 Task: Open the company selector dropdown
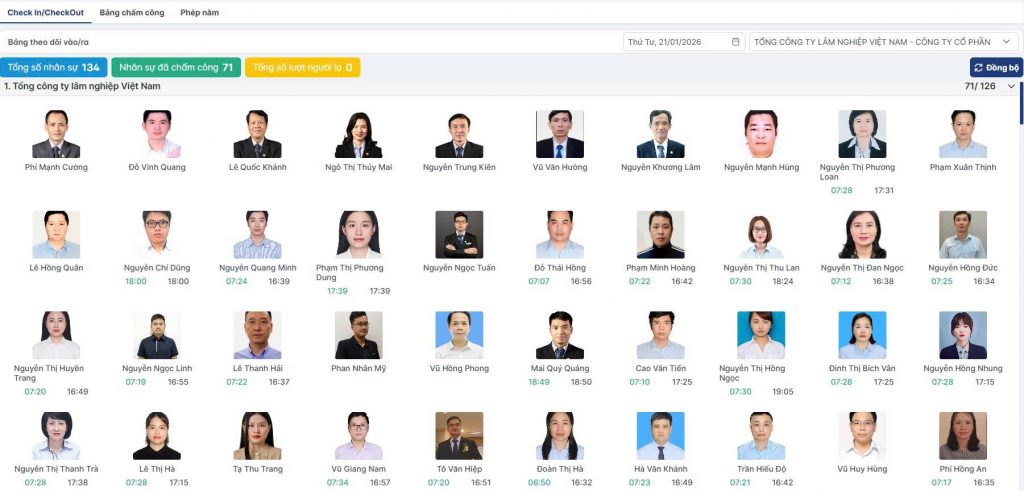(x=884, y=42)
